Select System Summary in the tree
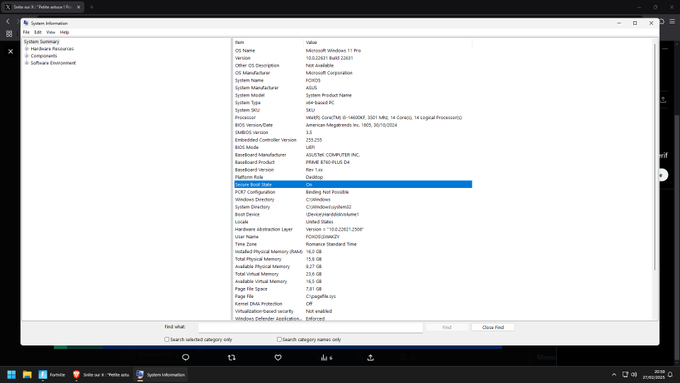Screen dimensions: 680x383 click(x=41, y=42)
